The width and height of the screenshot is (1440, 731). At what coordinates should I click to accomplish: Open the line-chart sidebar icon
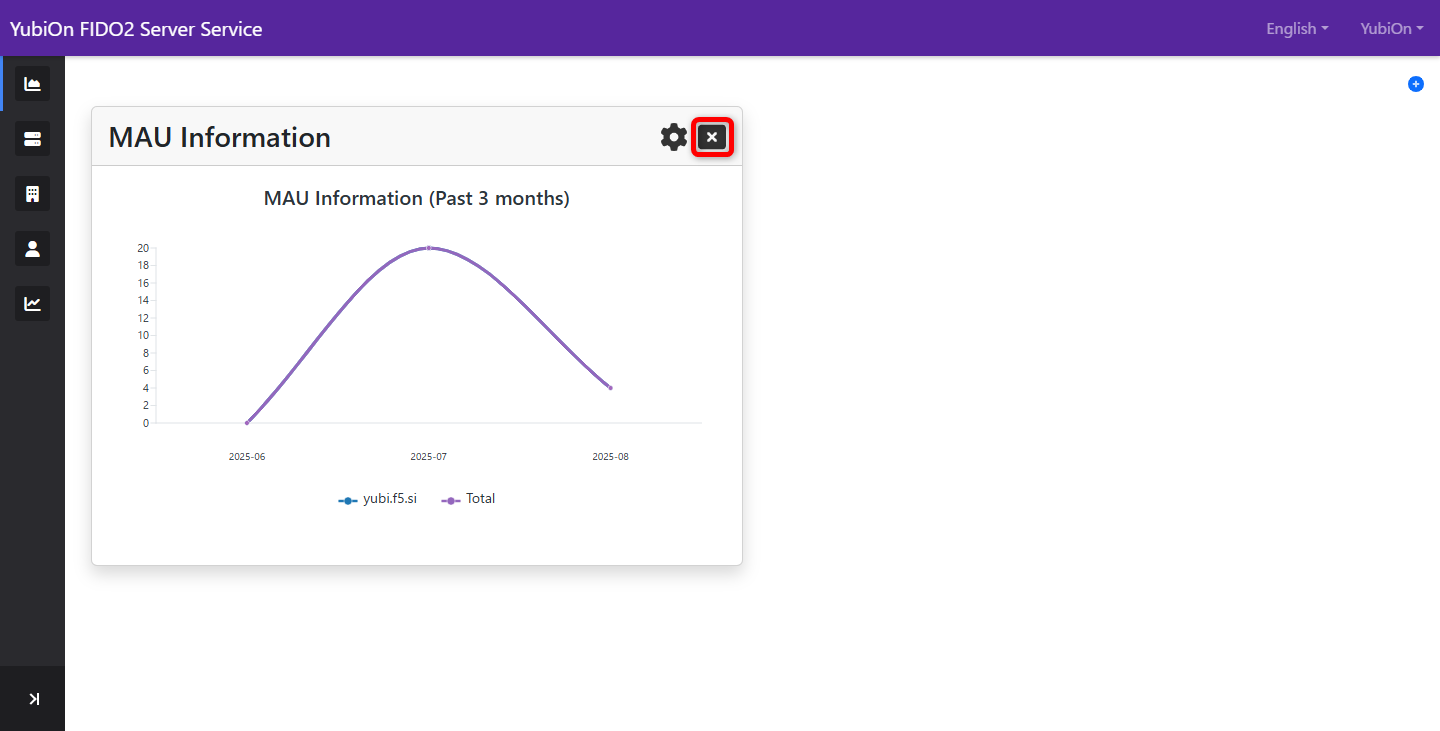tap(32, 303)
